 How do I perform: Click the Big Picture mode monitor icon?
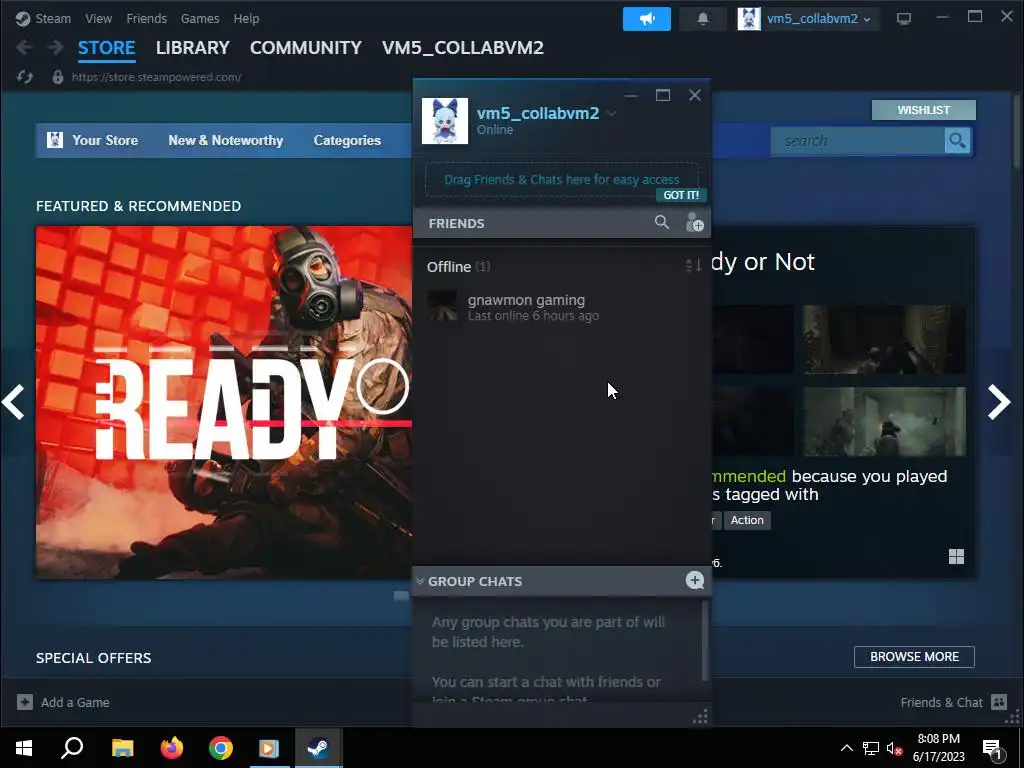click(904, 19)
